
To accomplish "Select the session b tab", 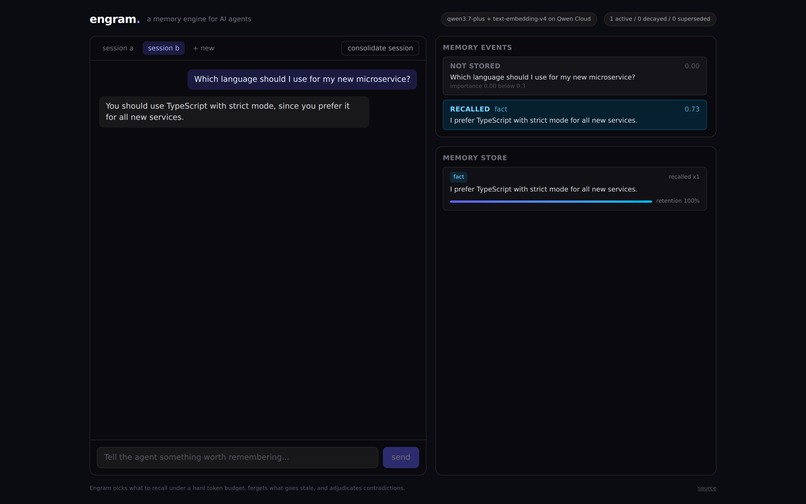I will click(x=163, y=48).
